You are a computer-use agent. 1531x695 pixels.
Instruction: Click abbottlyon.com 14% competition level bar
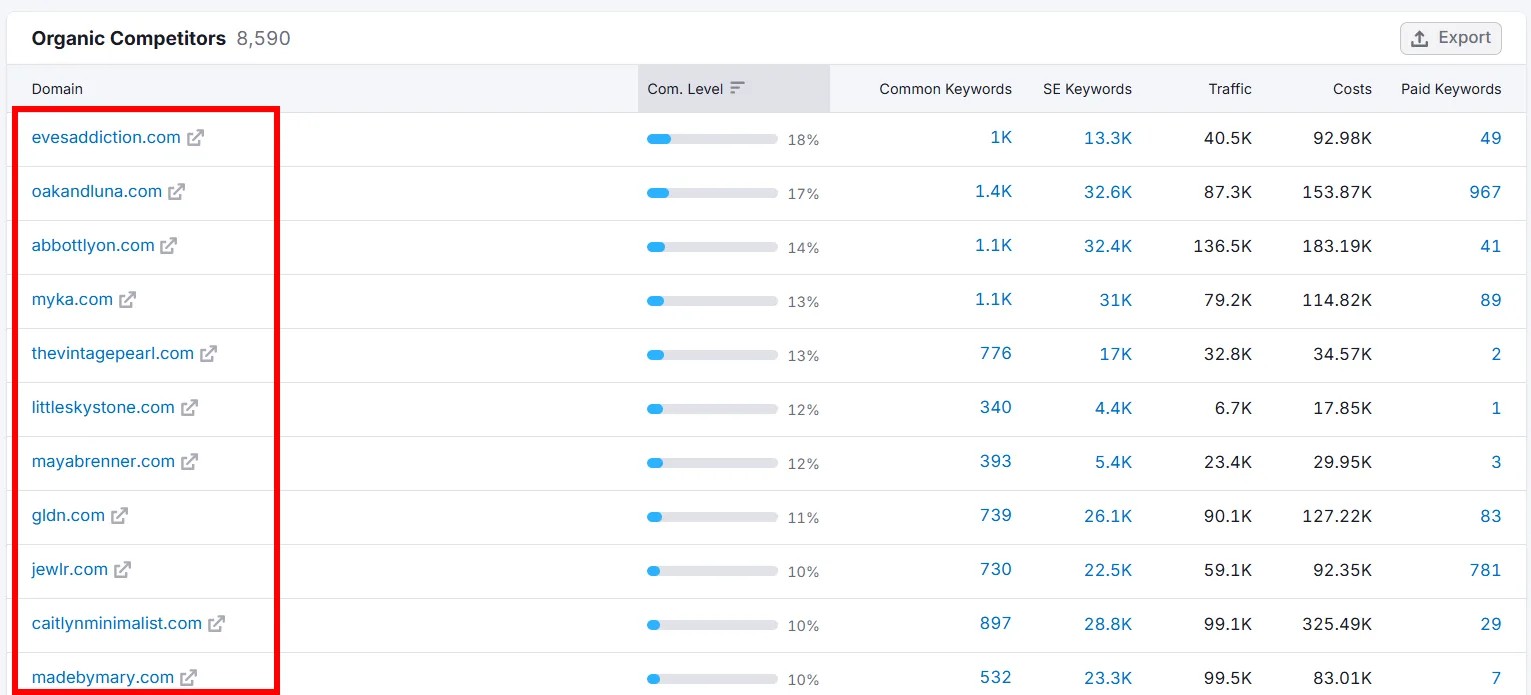point(712,247)
